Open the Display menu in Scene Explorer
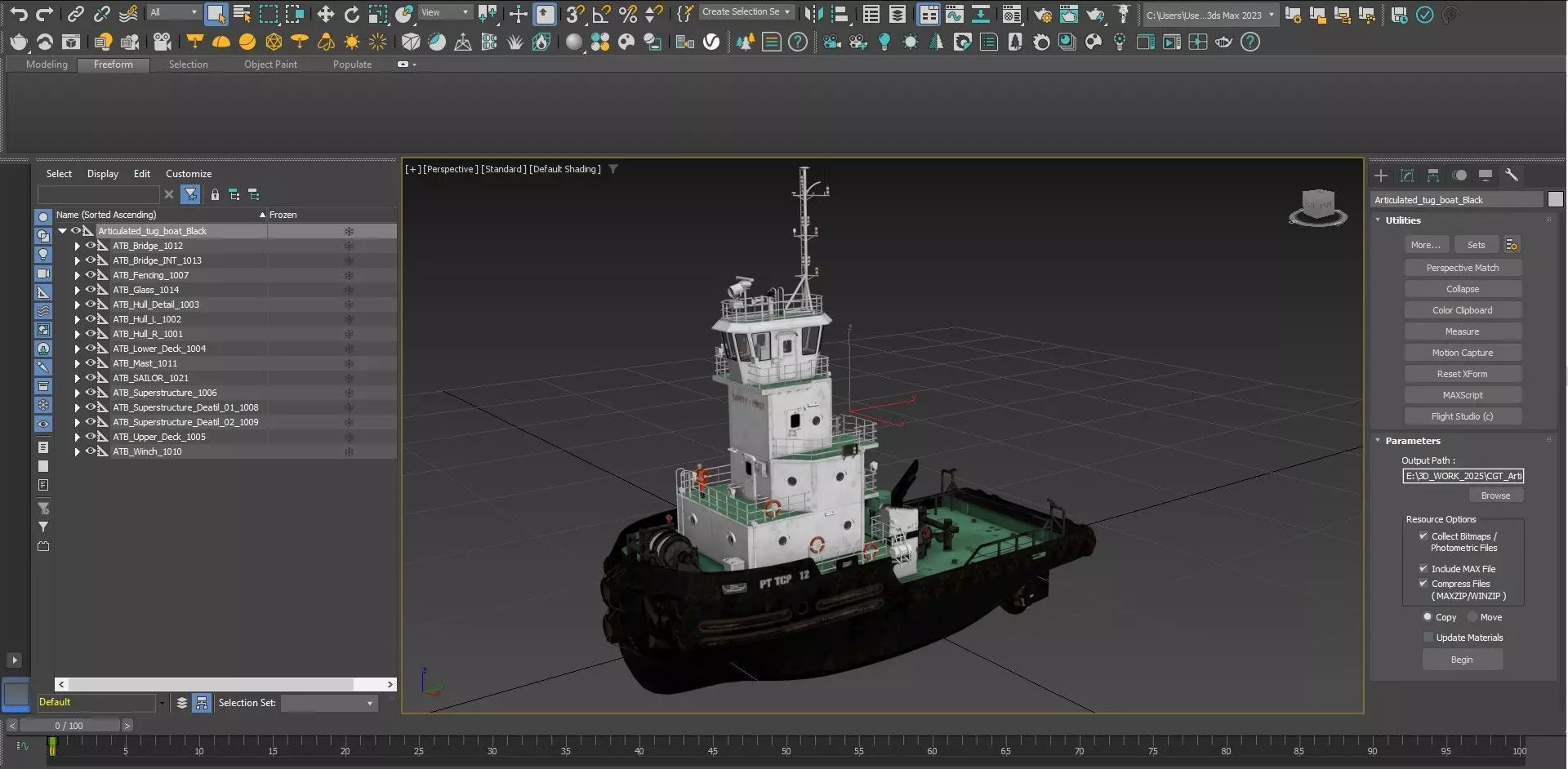The image size is (1568, 769). click(x=103, y=174)
